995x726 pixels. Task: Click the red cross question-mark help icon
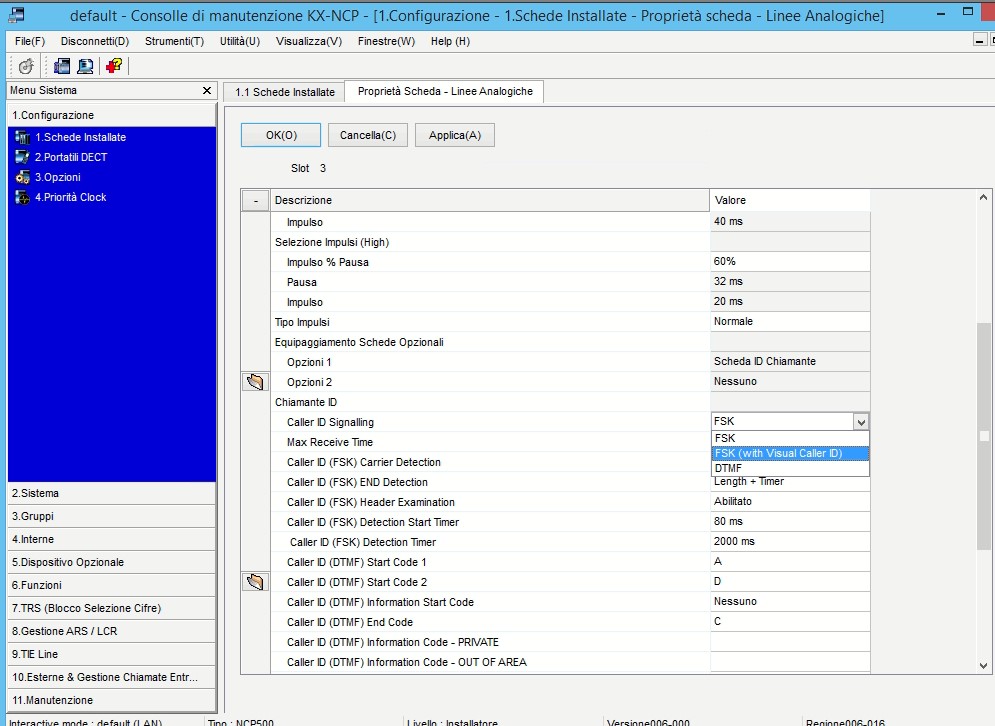tap(114, 66)
